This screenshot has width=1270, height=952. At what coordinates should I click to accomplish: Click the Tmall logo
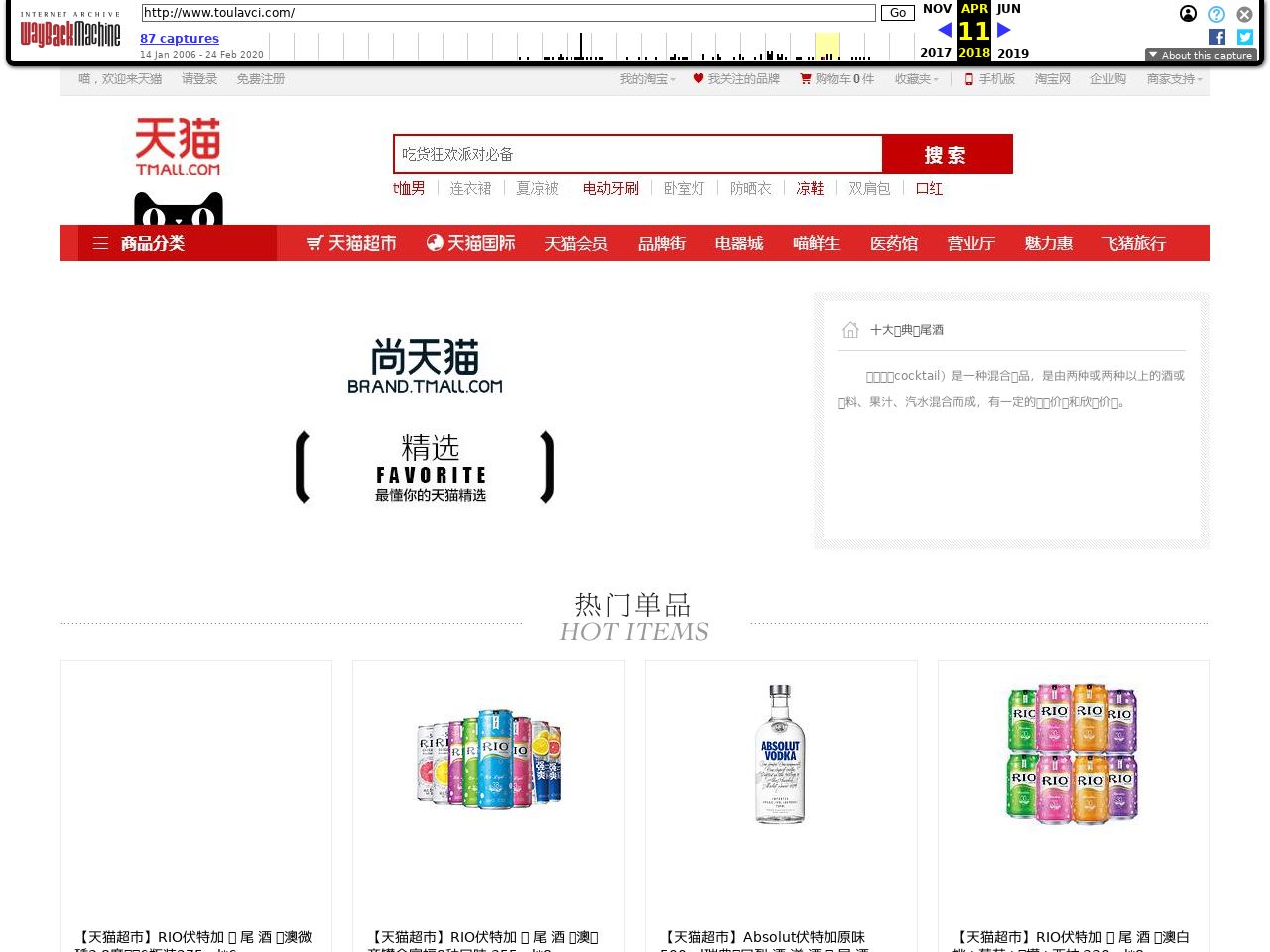click(x=178, y=147)
